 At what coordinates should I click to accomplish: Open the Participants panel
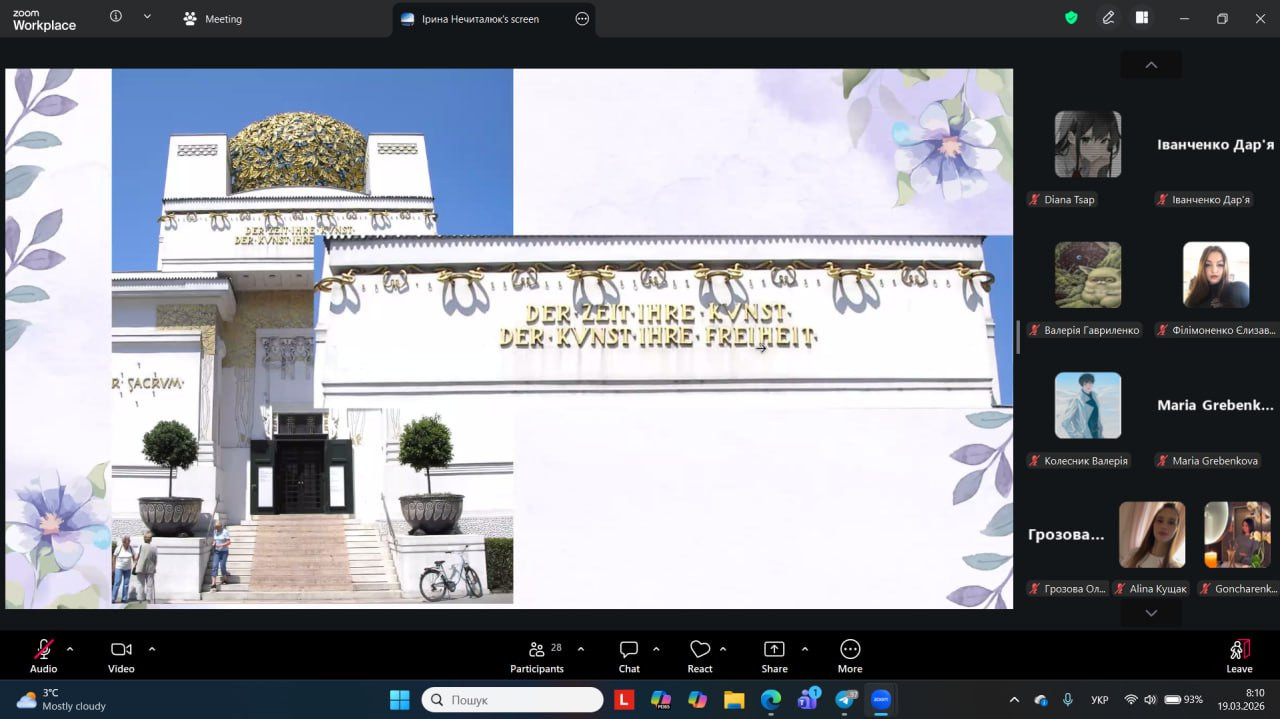click(538, 656)
